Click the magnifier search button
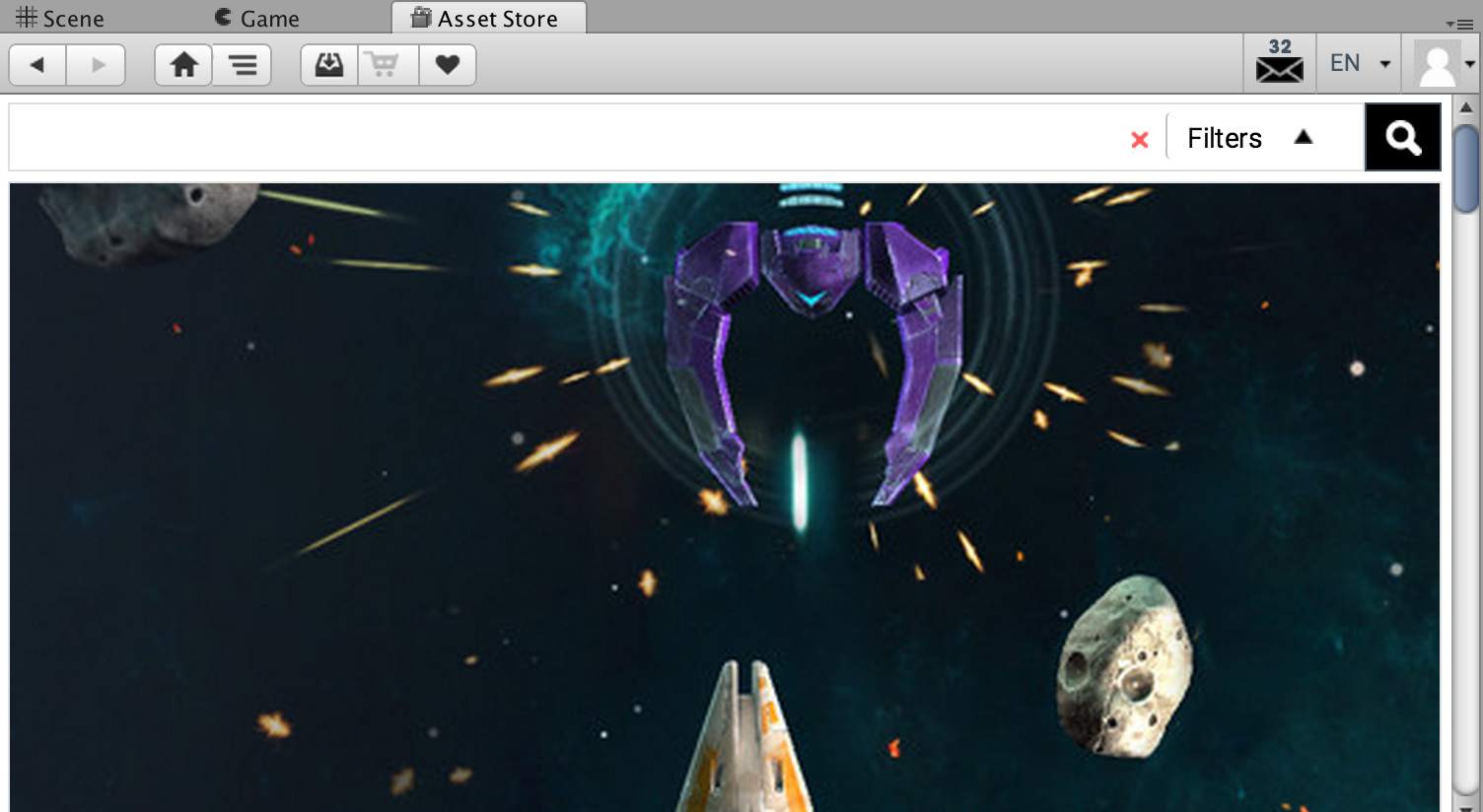1483x812 pixels. coord(1403,137)
